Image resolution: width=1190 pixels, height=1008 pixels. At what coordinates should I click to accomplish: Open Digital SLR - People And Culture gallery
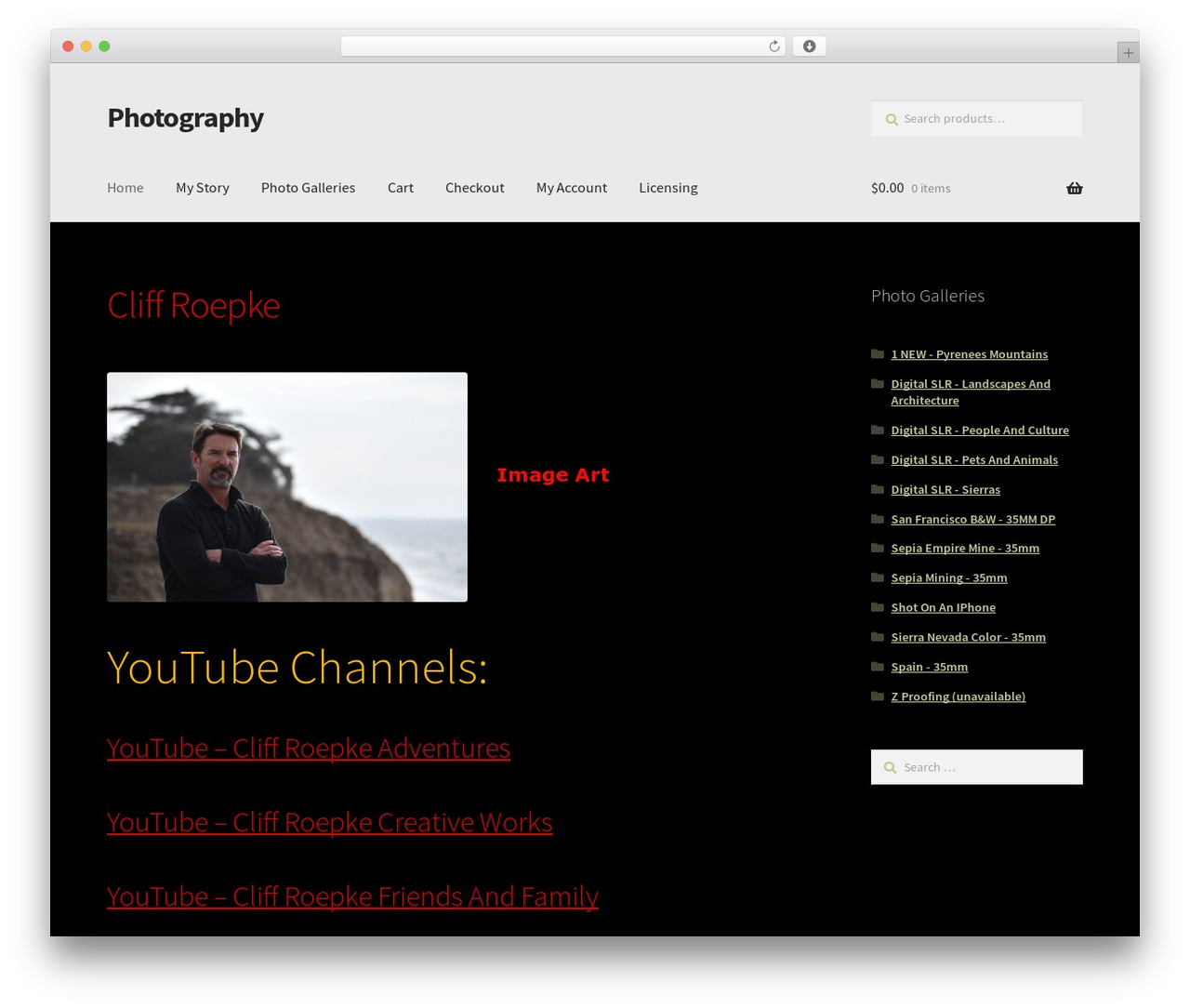coord(980,431)
